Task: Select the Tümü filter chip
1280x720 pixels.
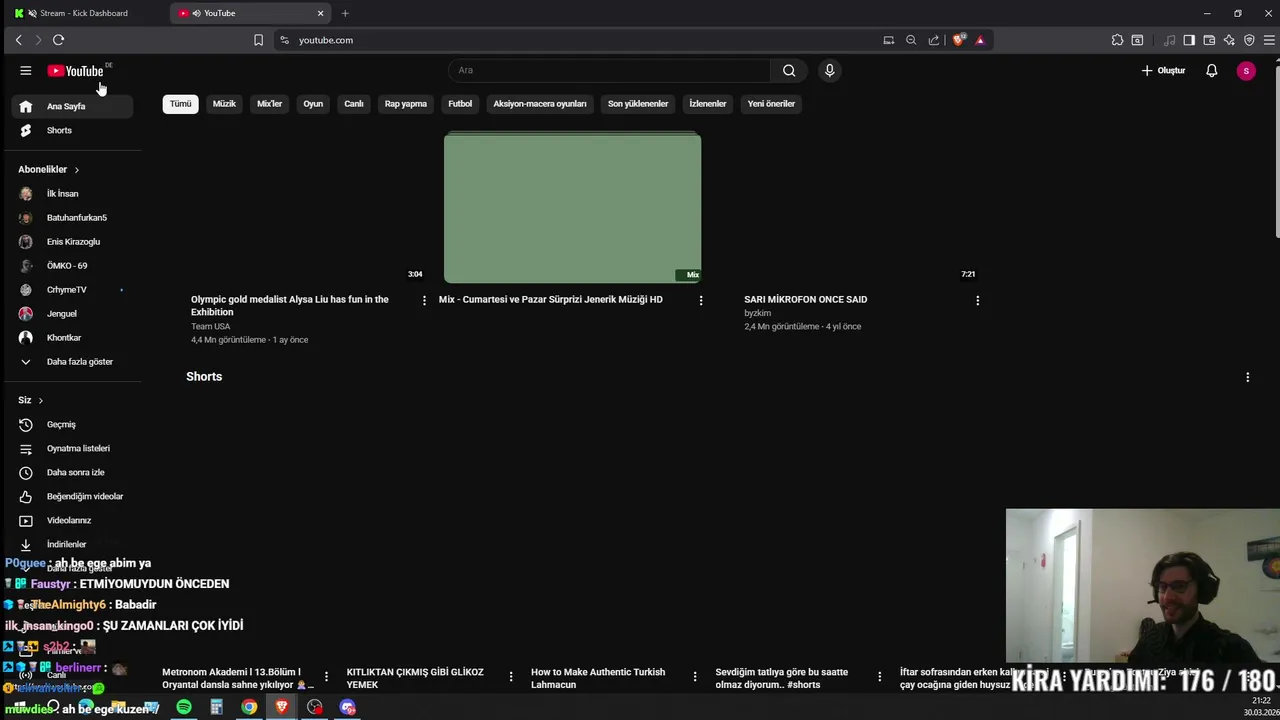Action: [x=180, y=104]
